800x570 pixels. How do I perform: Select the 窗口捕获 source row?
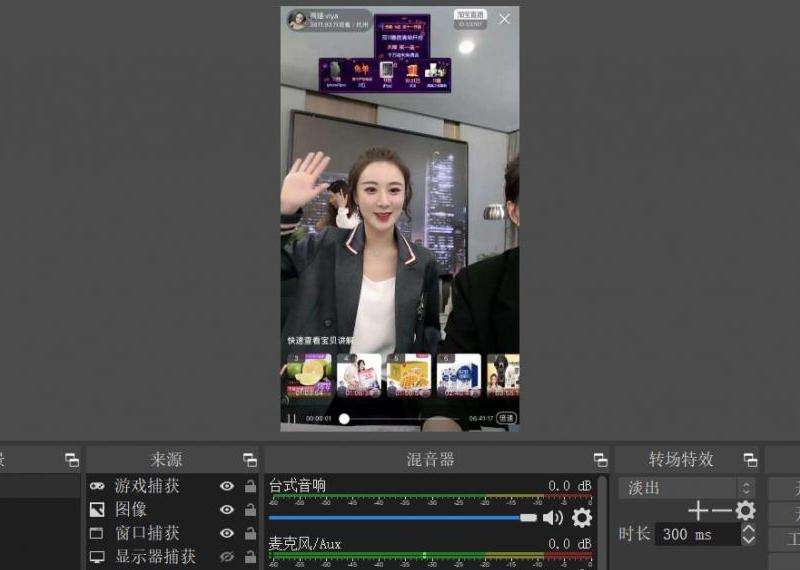[x=172, y=533]
